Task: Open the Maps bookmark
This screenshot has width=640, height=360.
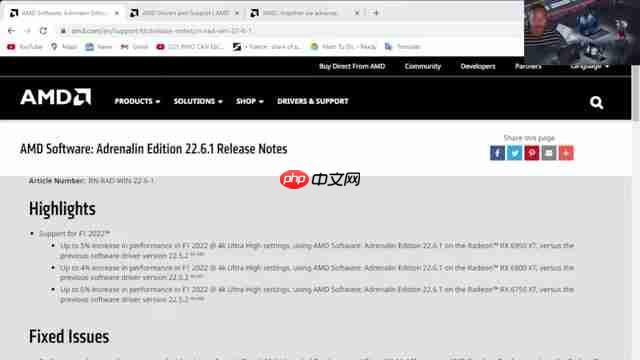Action: (64, 47)
